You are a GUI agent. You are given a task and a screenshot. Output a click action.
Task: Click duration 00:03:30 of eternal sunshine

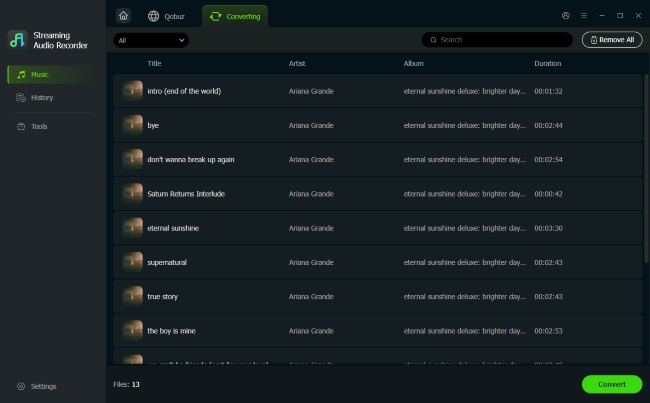point(548,228)
